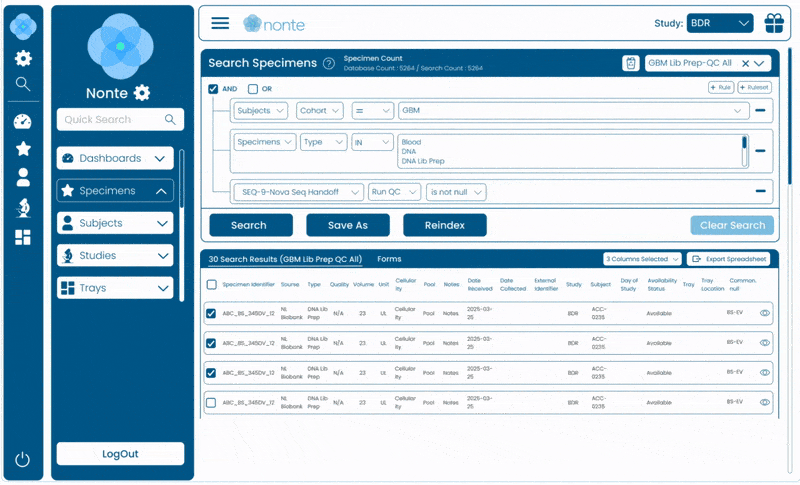Open the 3 Columns Selected dropdown
This screenshot has width=800, height=485.
click(x=642, y=259)
